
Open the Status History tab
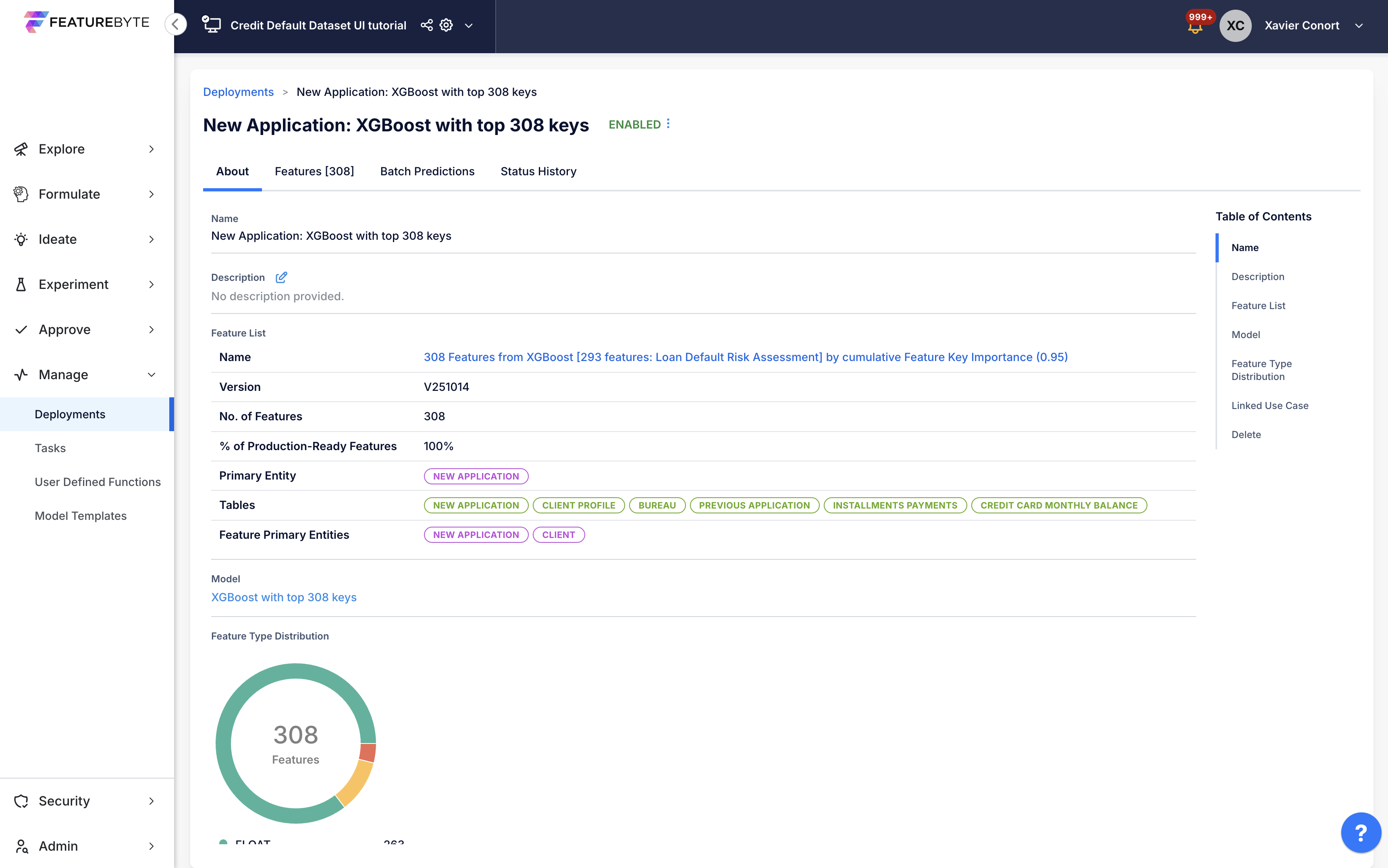[x=537, y=171]
